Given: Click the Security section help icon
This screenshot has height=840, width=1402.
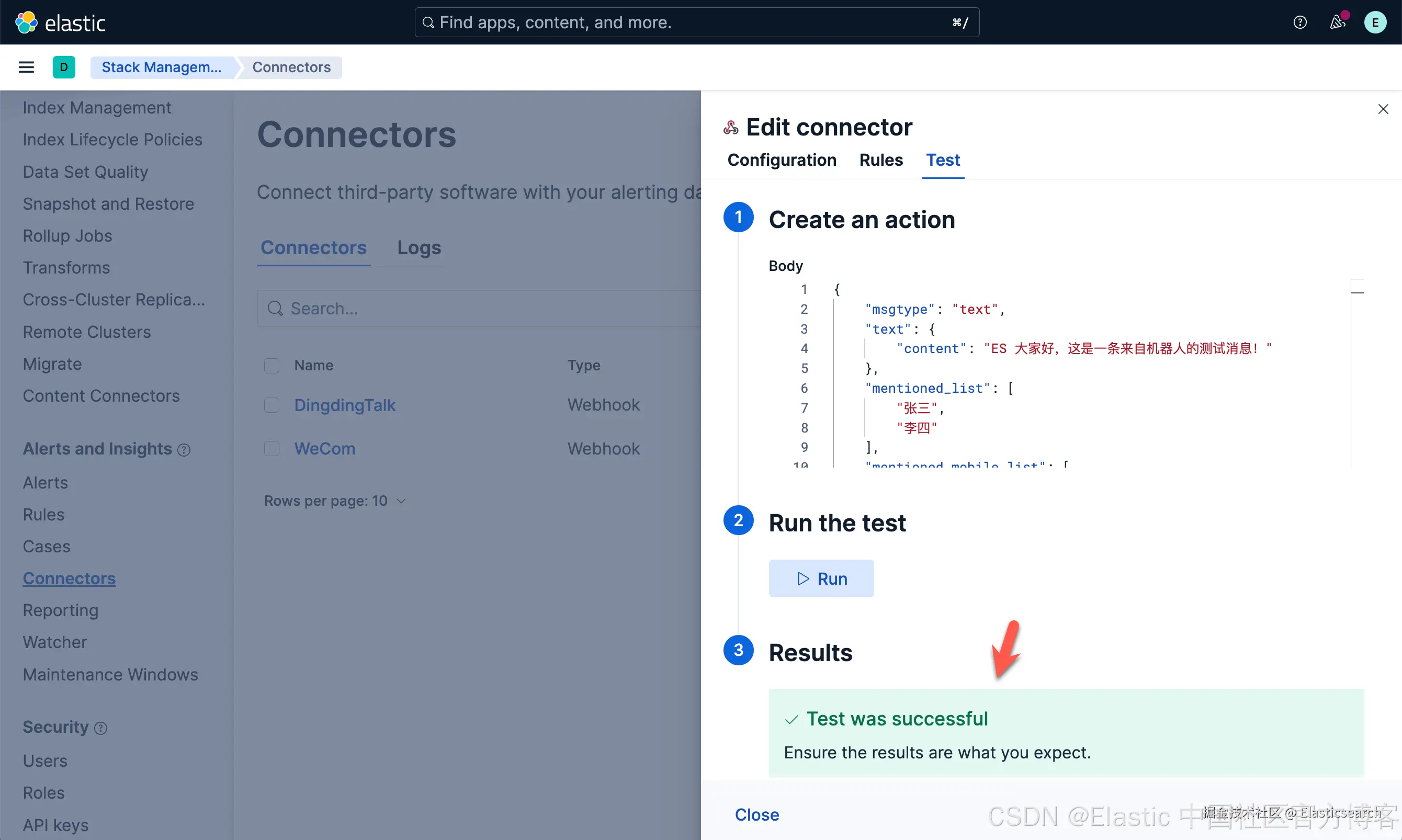Looking at the screenshot, I should tap(101, 728).
